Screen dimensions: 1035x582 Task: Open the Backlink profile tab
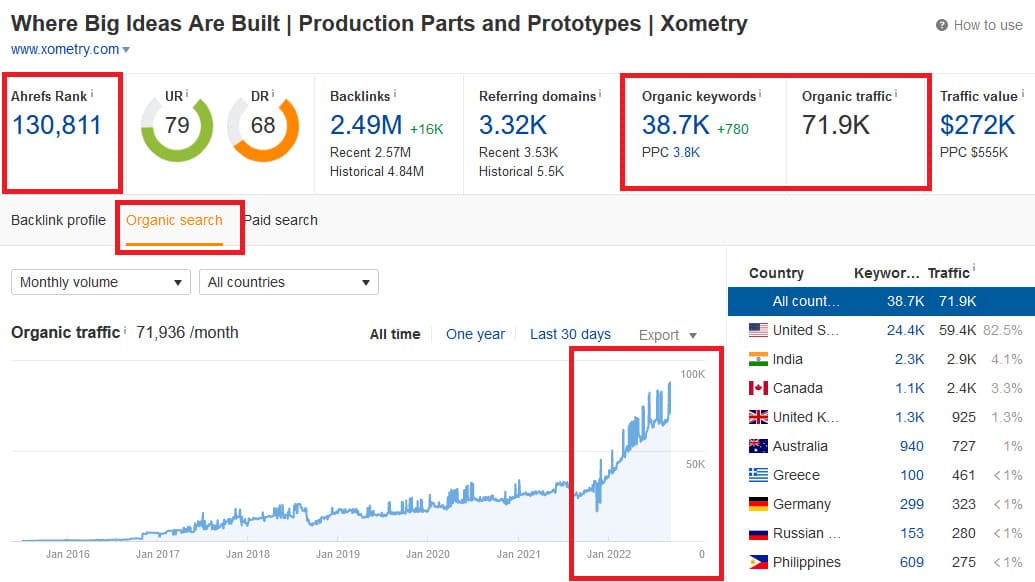coord(57,220)
